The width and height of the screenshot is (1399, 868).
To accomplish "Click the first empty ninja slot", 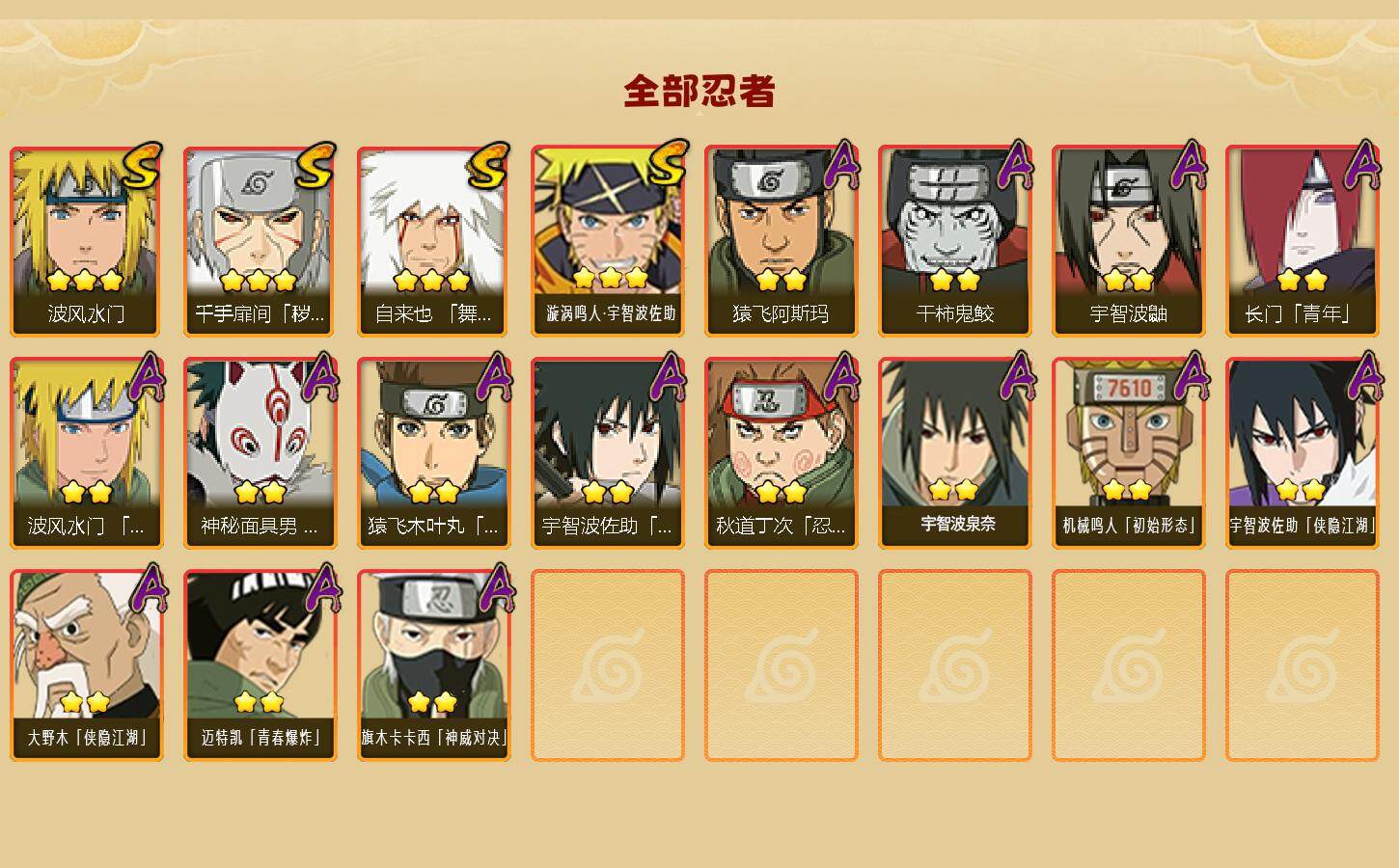I will coord(607,665).
